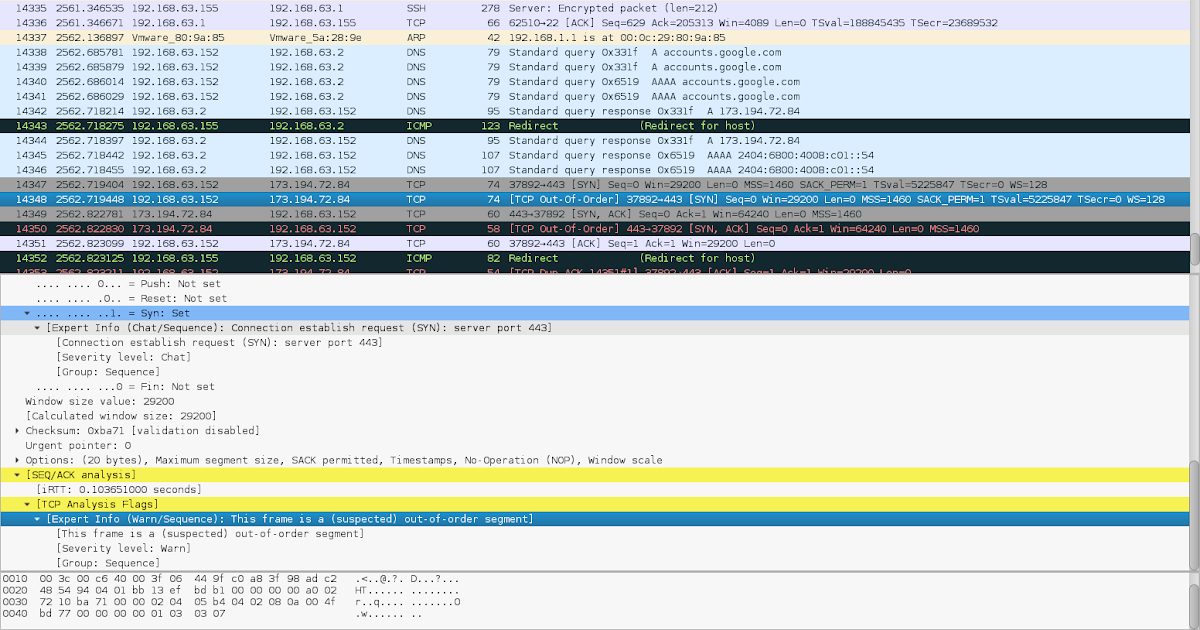This screenshot has width=1200, height=630.
Task: Collapse the TCP Analysis Flags section
Action: [27, 504]
